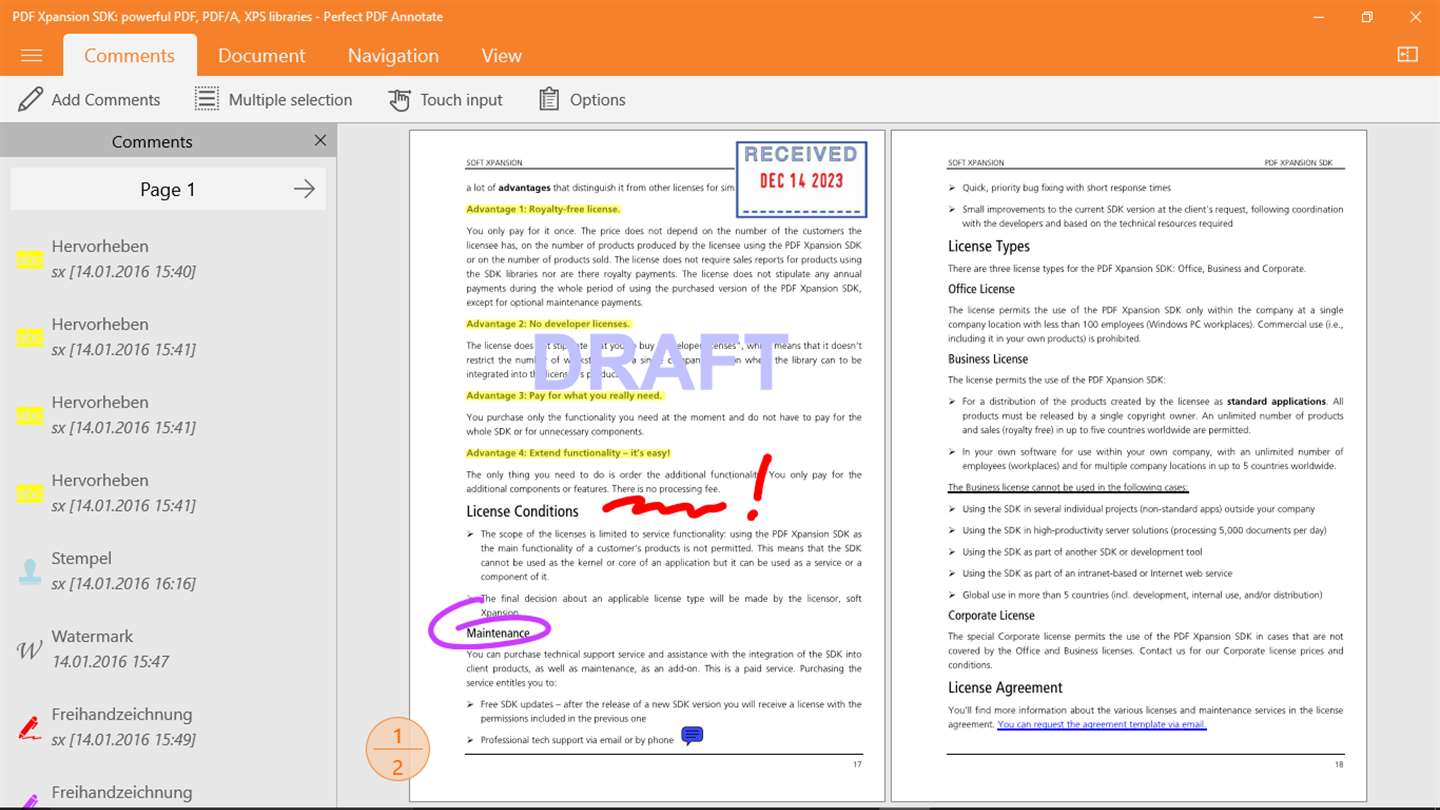
Task: Click the page 1/2 indicator circle
Action: 397,749
